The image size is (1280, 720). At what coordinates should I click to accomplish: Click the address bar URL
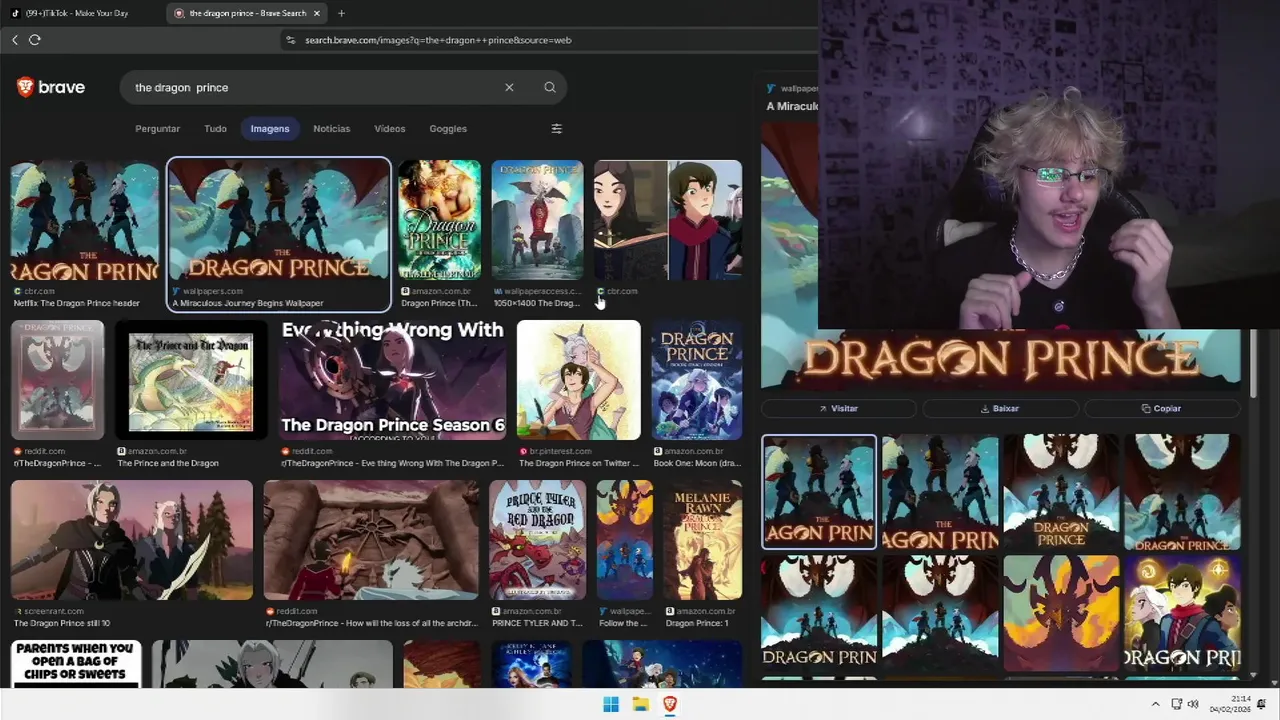438,40
